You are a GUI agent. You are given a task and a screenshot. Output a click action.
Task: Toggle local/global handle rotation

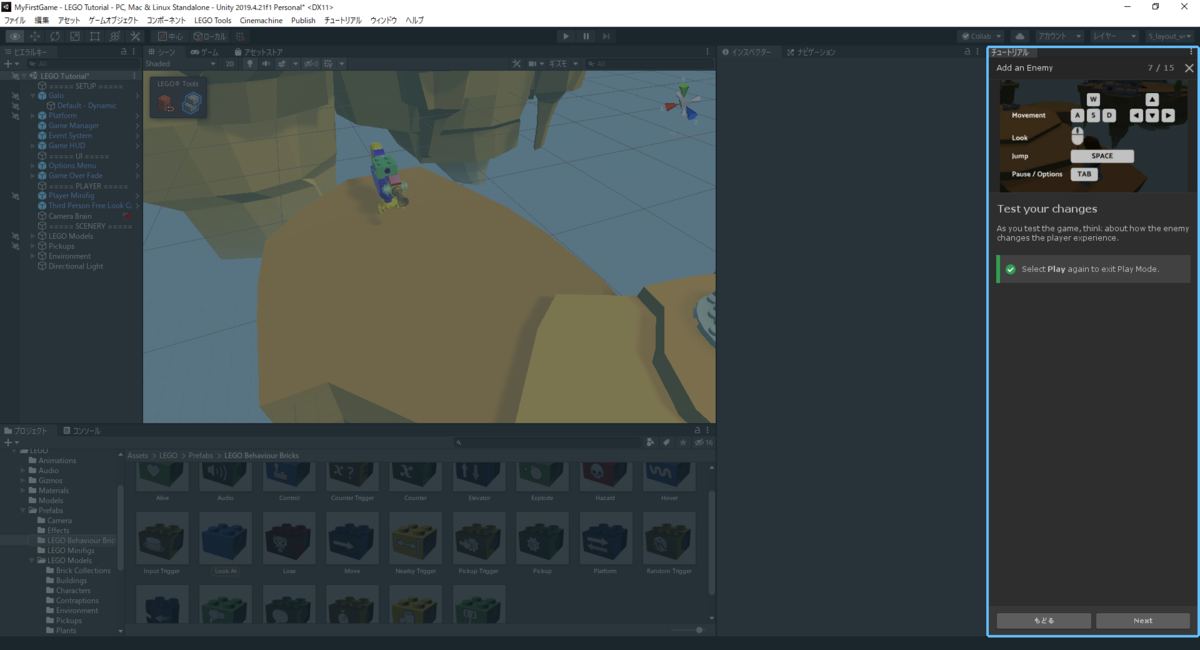click(210, 36)
